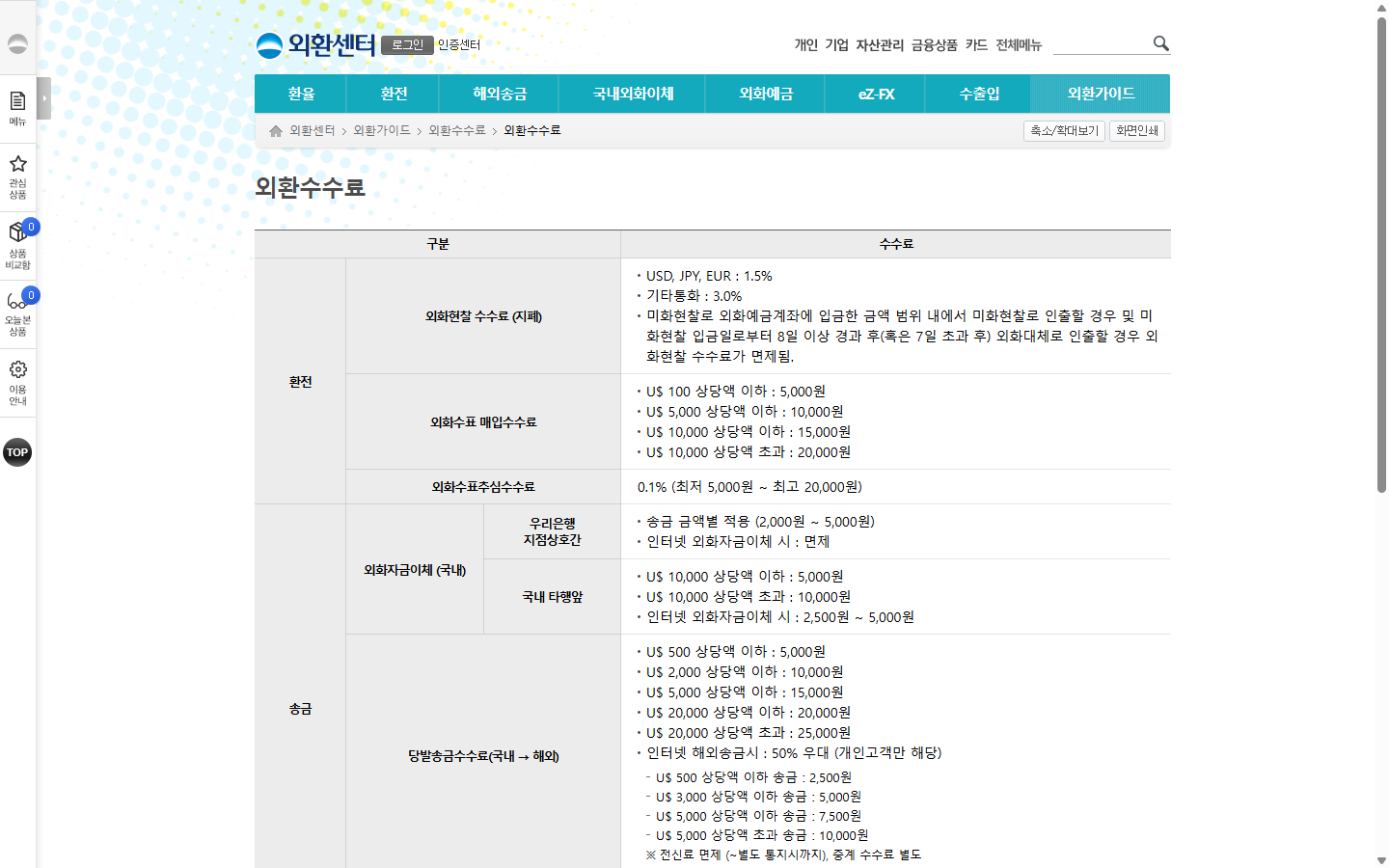
Task: Click the first 외환수수료 breadcrumb link
Action: (x=457, y=131)
